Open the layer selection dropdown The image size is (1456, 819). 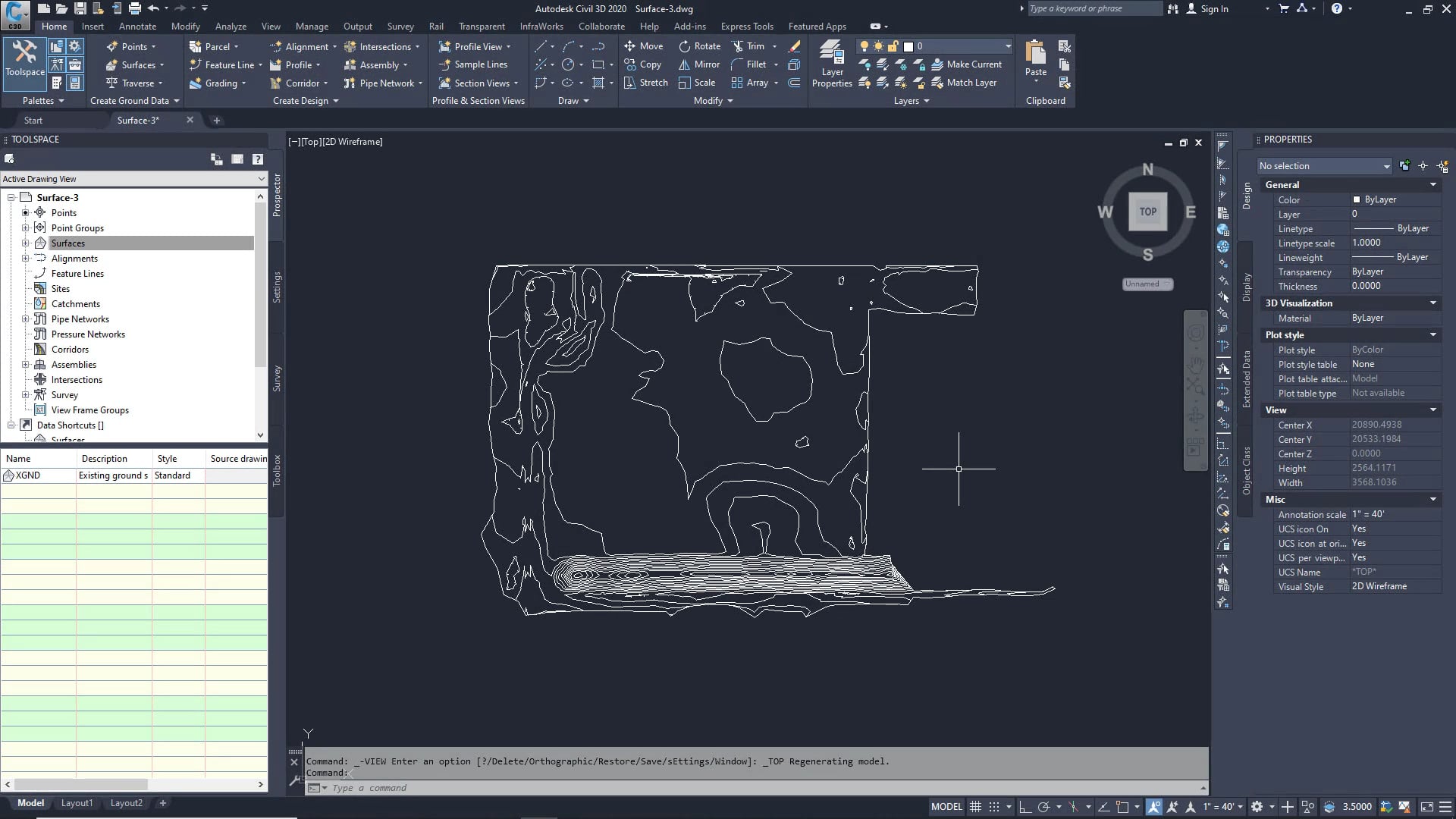tap(1007, 46)
